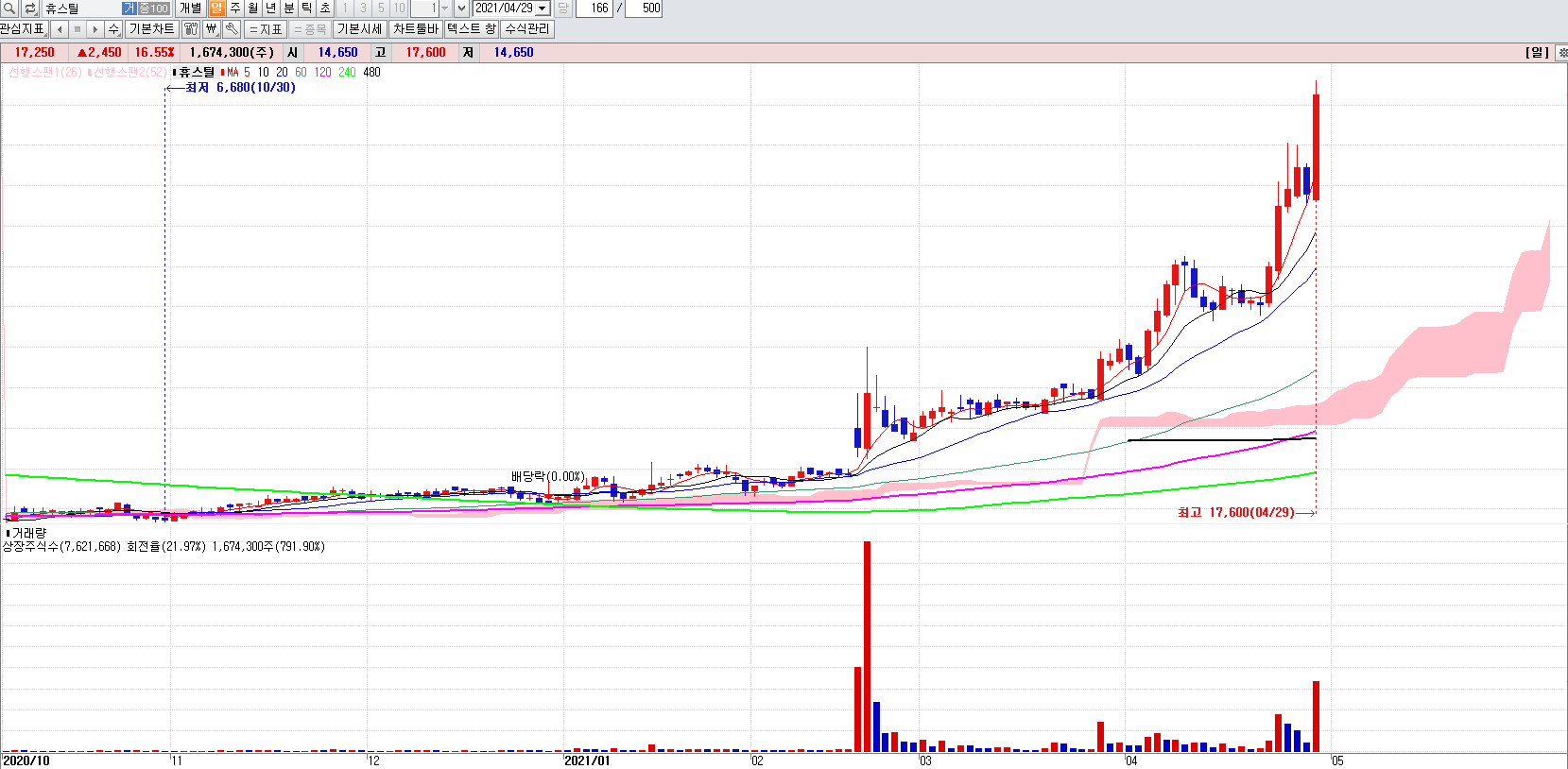The image size is (1568, 769).
Task: Open the 관심지표 dropdown menu
Action: pos(24,29)
